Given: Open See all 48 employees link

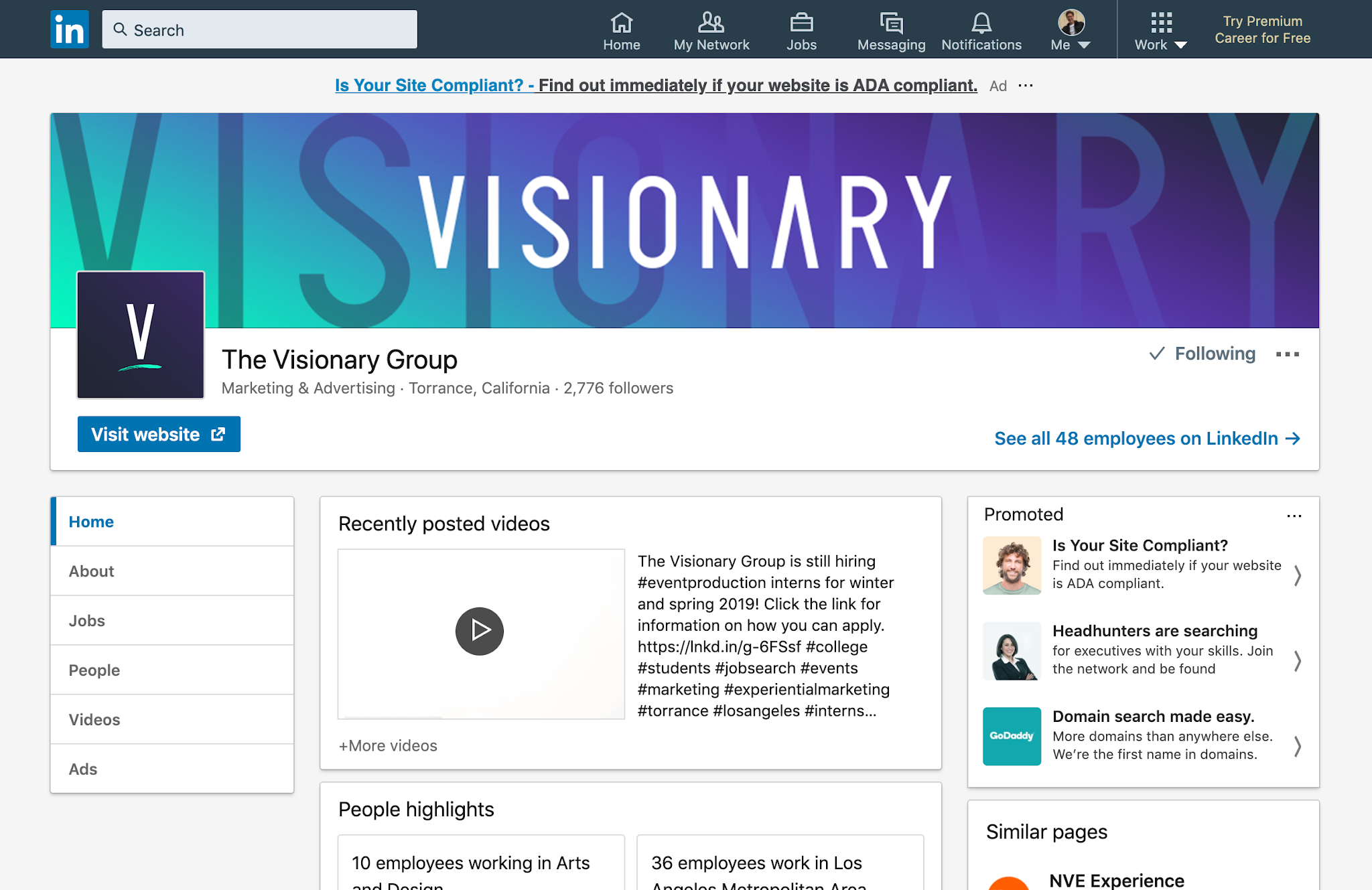Looking at the screenshot, I should coord(1147,439).
